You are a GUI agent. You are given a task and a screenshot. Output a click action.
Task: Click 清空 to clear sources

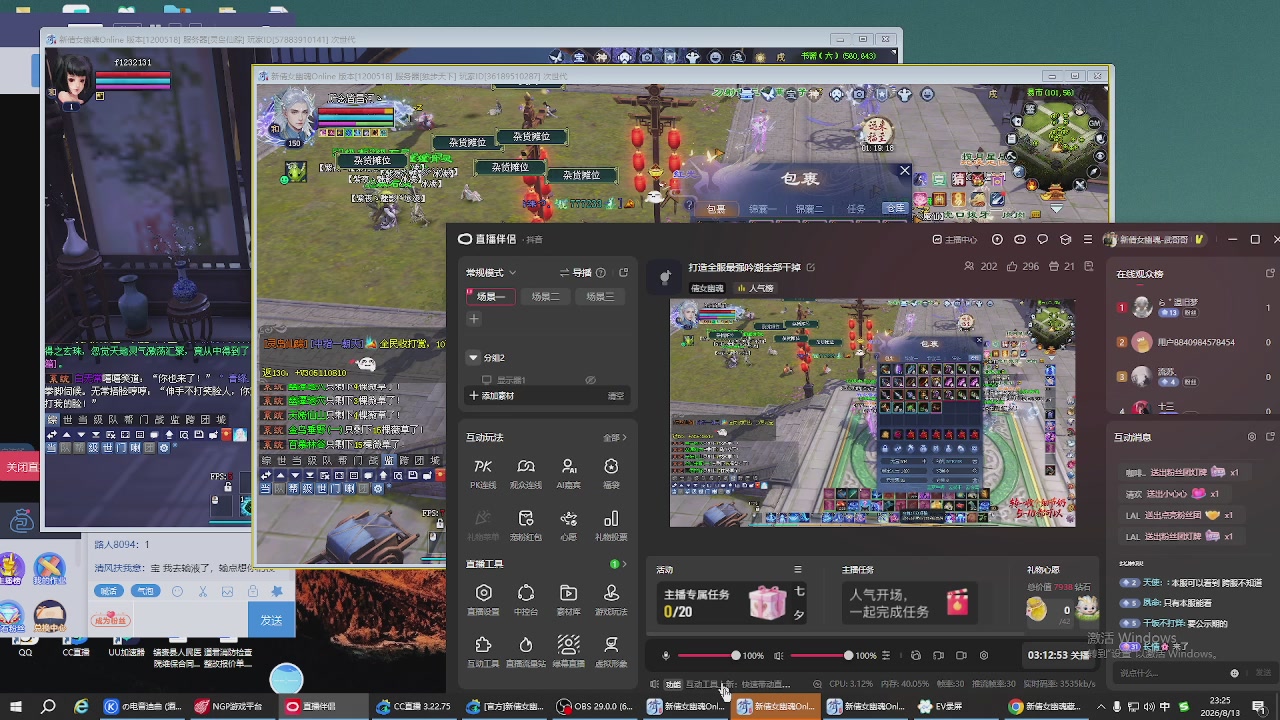coord(616,396)
